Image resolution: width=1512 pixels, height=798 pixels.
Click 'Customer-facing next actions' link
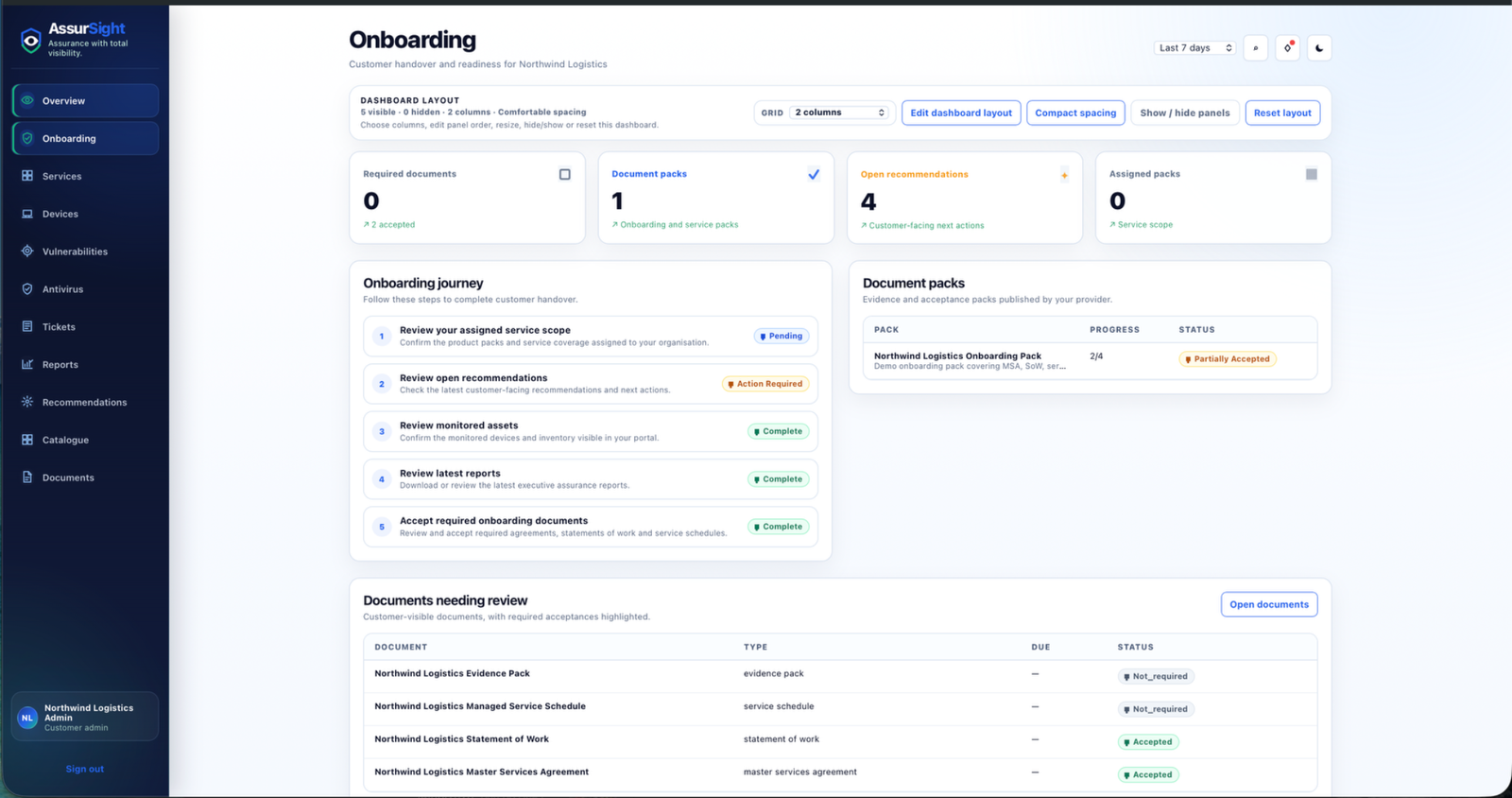pyautogui.click(x=922, y=226)
